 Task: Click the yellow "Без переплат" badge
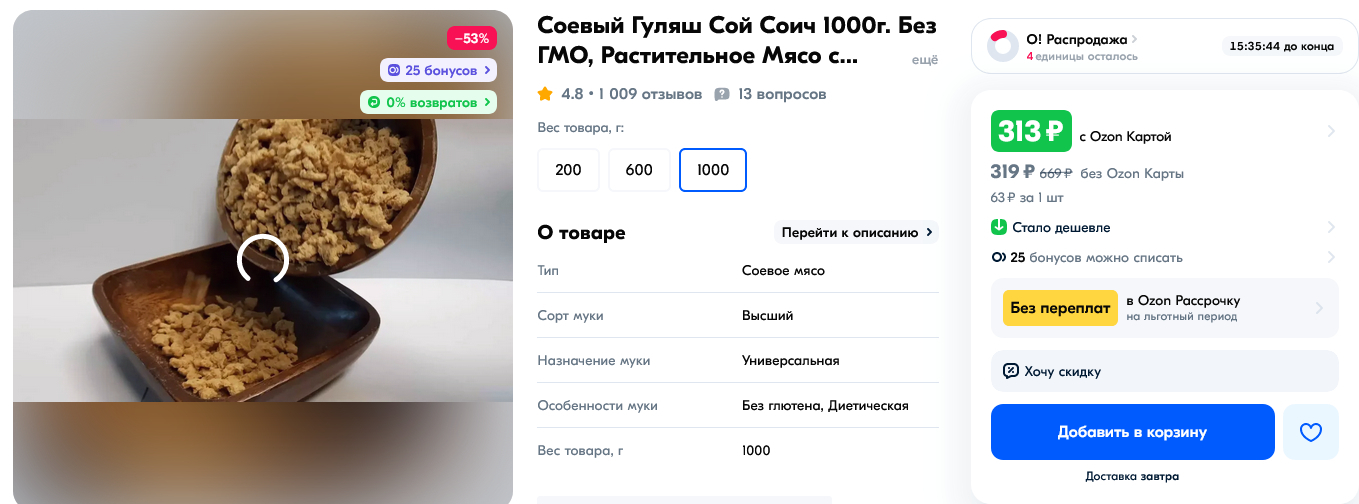[x=1060, y=308]
